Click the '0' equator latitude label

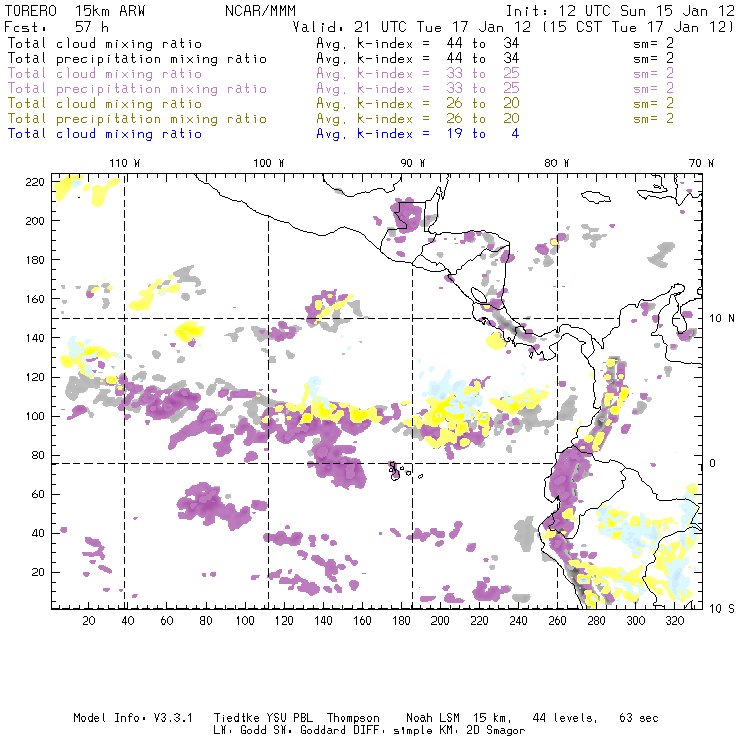coord(713,463)
